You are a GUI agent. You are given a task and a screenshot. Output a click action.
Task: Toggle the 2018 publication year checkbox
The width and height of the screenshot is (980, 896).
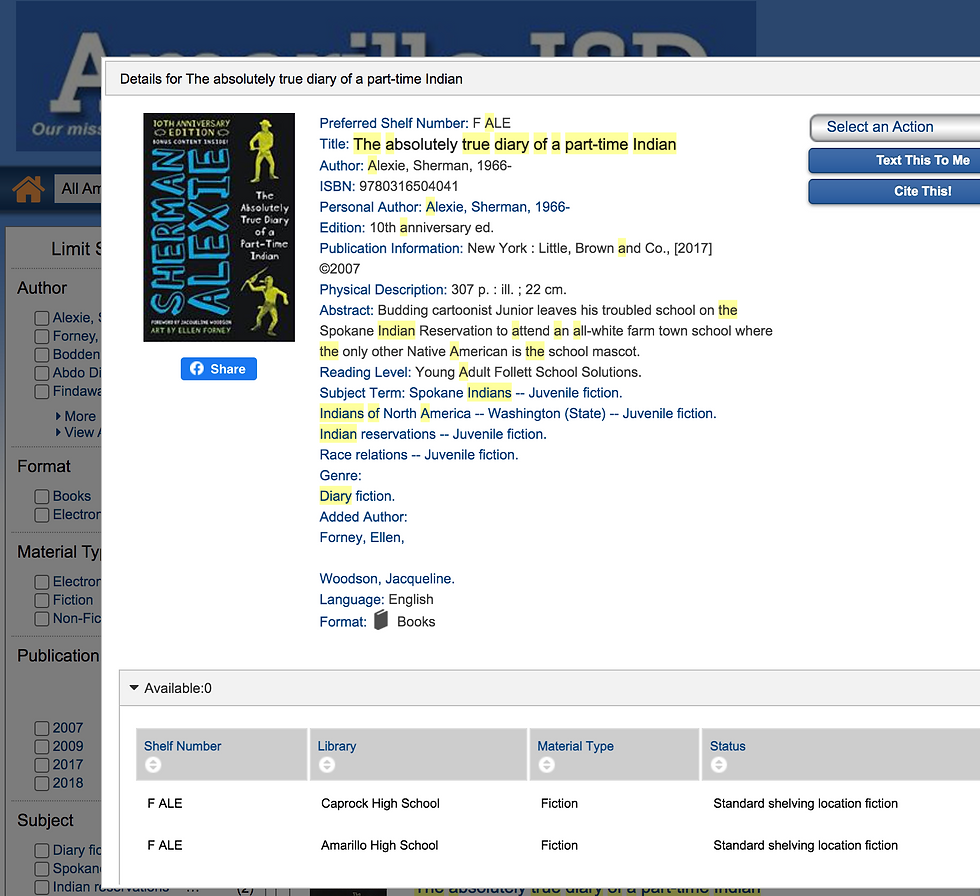[x=42, y=784]
